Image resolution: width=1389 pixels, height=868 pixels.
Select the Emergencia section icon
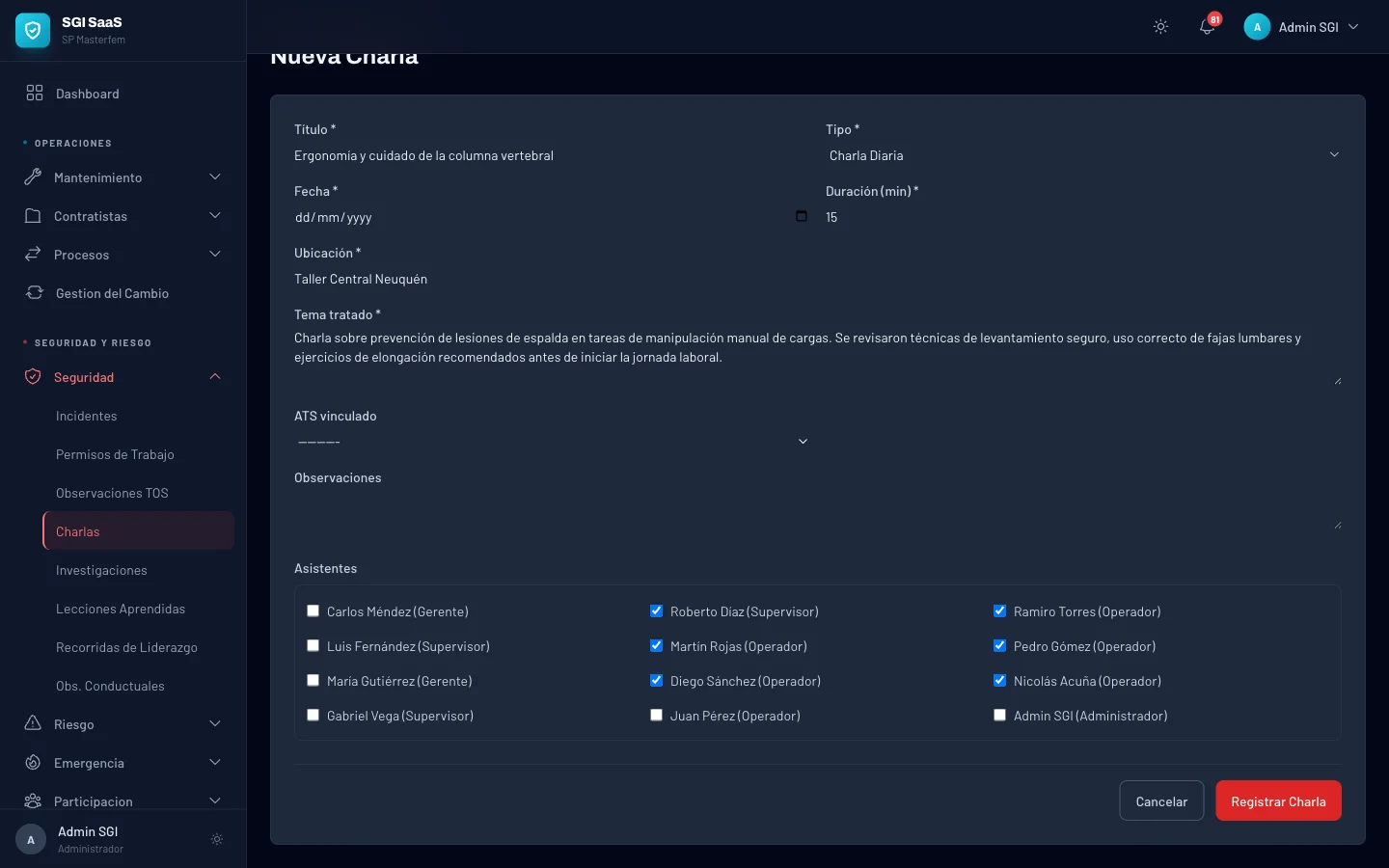[32, 762]
